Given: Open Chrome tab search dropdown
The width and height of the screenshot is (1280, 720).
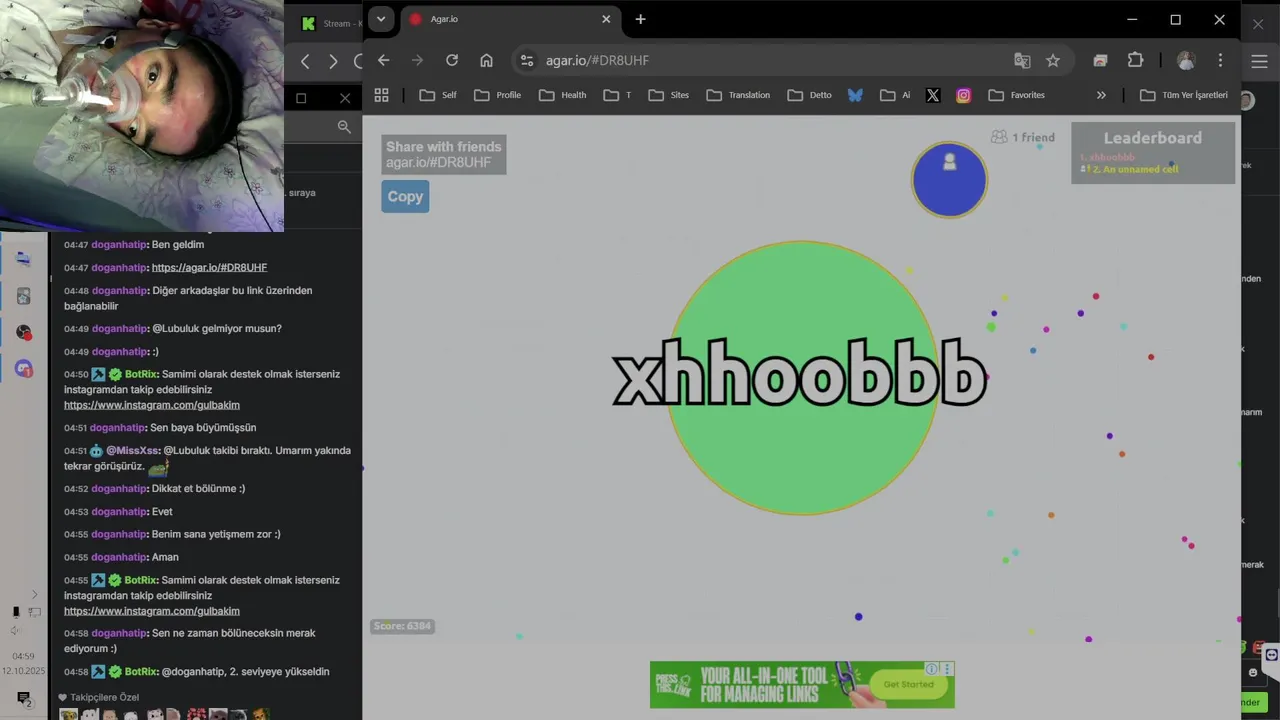Looking at the screenshot, I should (380, 19).
